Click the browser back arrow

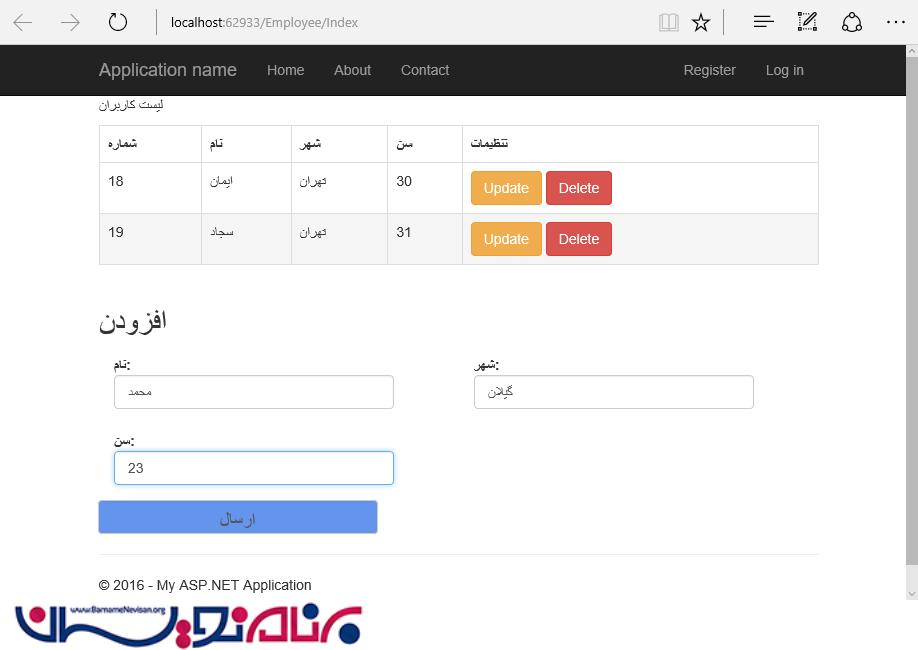click(23, 23)
